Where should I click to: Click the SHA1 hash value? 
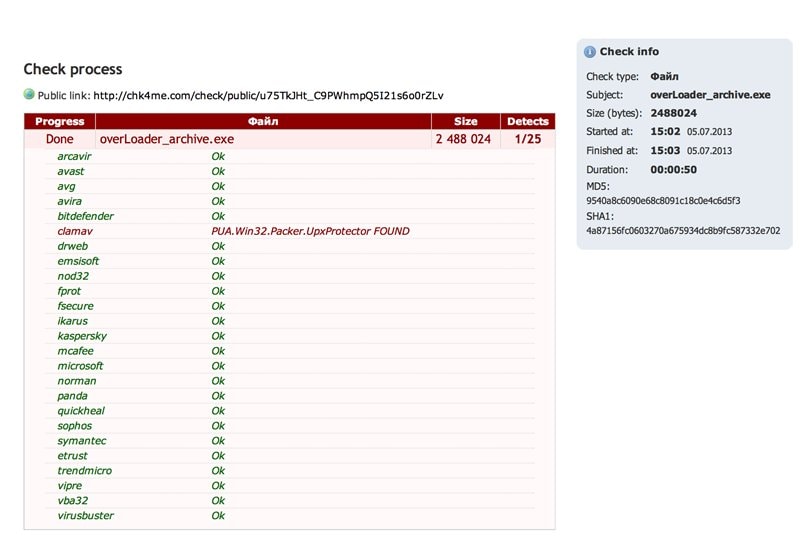click(683, 231)
